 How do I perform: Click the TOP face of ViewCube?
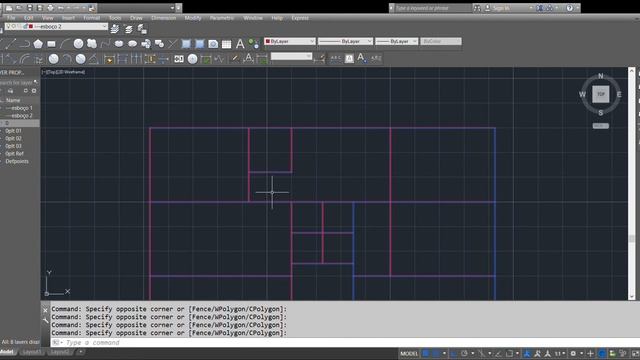(x=600, y=94)
